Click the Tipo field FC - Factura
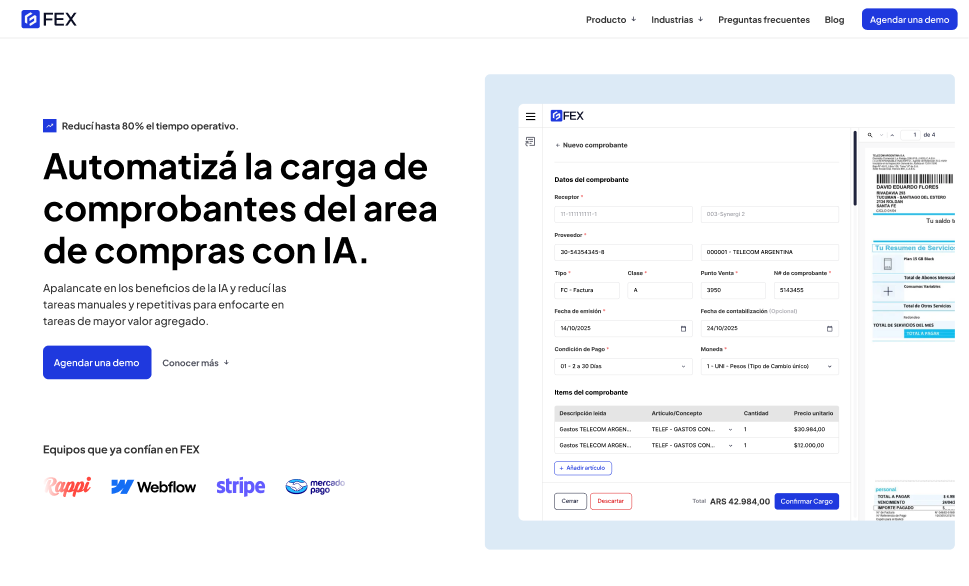The width and height of the screenshot is (969, 586). tap(586, 290)
